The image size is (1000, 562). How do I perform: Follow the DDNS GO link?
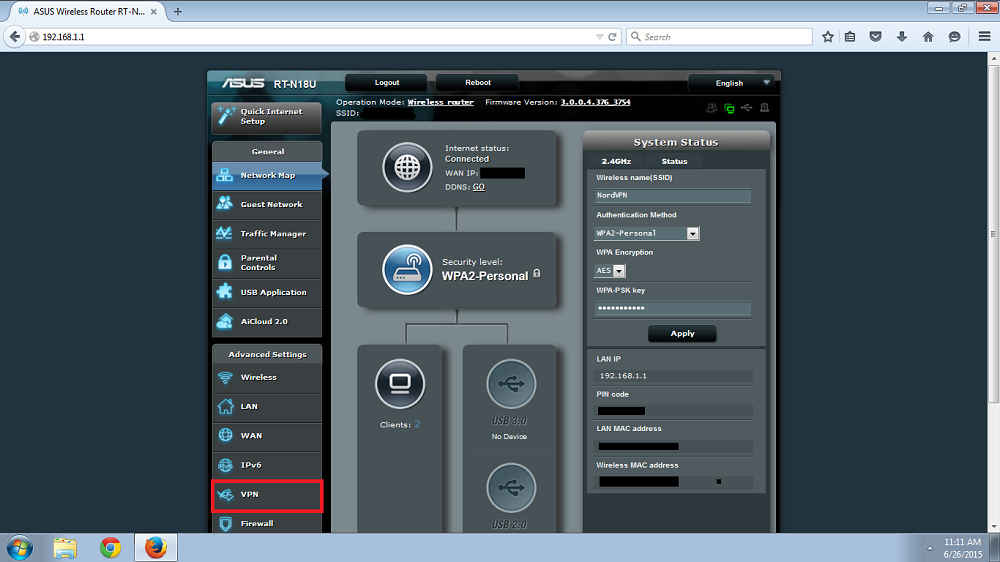479,187
